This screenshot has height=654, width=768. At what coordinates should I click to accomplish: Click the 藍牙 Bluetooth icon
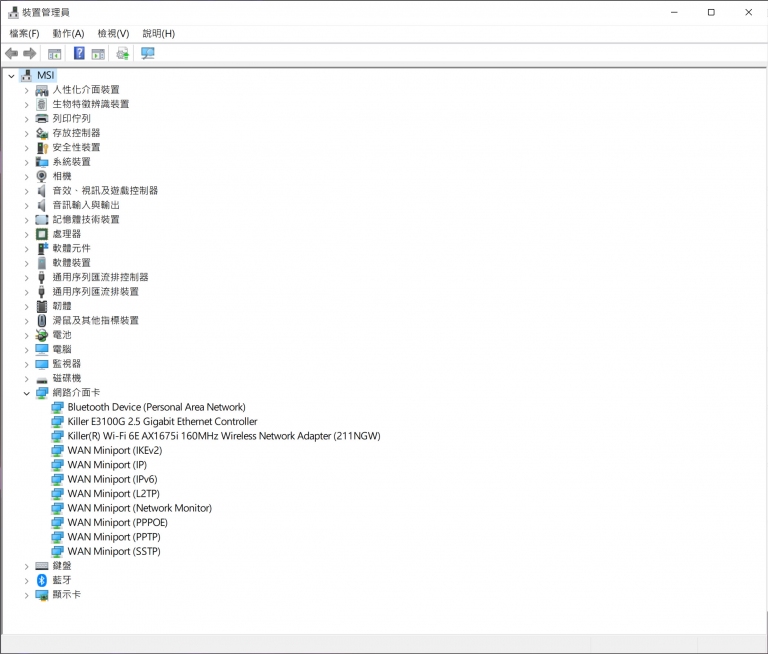42,580
